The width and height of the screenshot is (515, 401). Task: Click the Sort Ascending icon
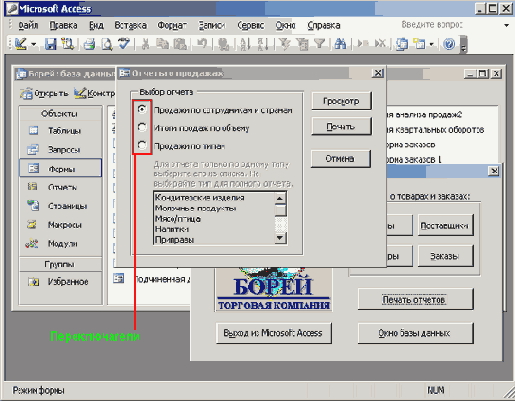pos(245,44)
